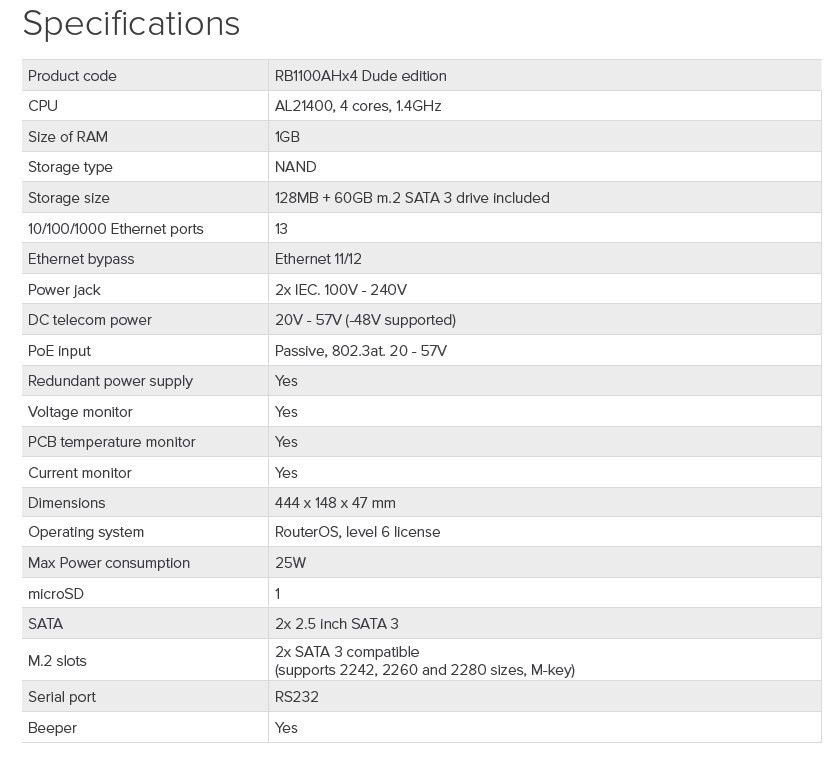Click the RB1100AHx4 Dude edition value

[360, 76]
